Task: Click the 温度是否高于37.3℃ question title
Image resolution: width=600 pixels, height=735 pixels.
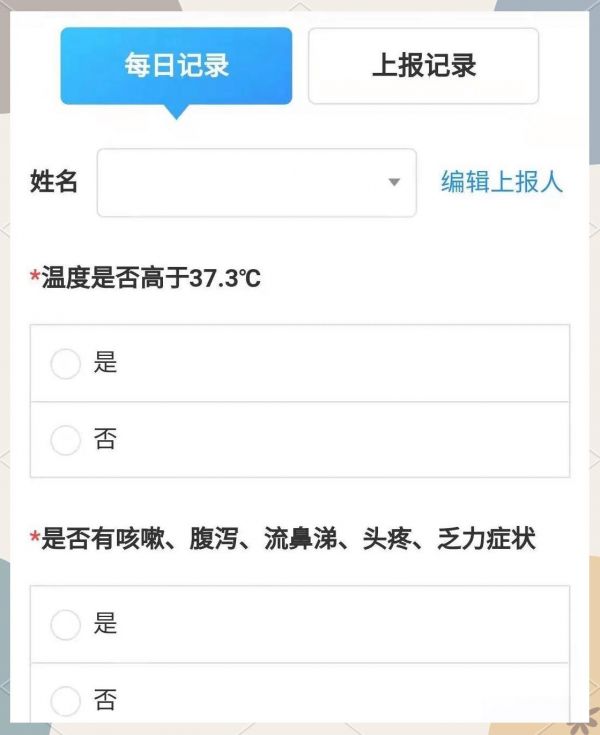Action: tap(151, 278)
